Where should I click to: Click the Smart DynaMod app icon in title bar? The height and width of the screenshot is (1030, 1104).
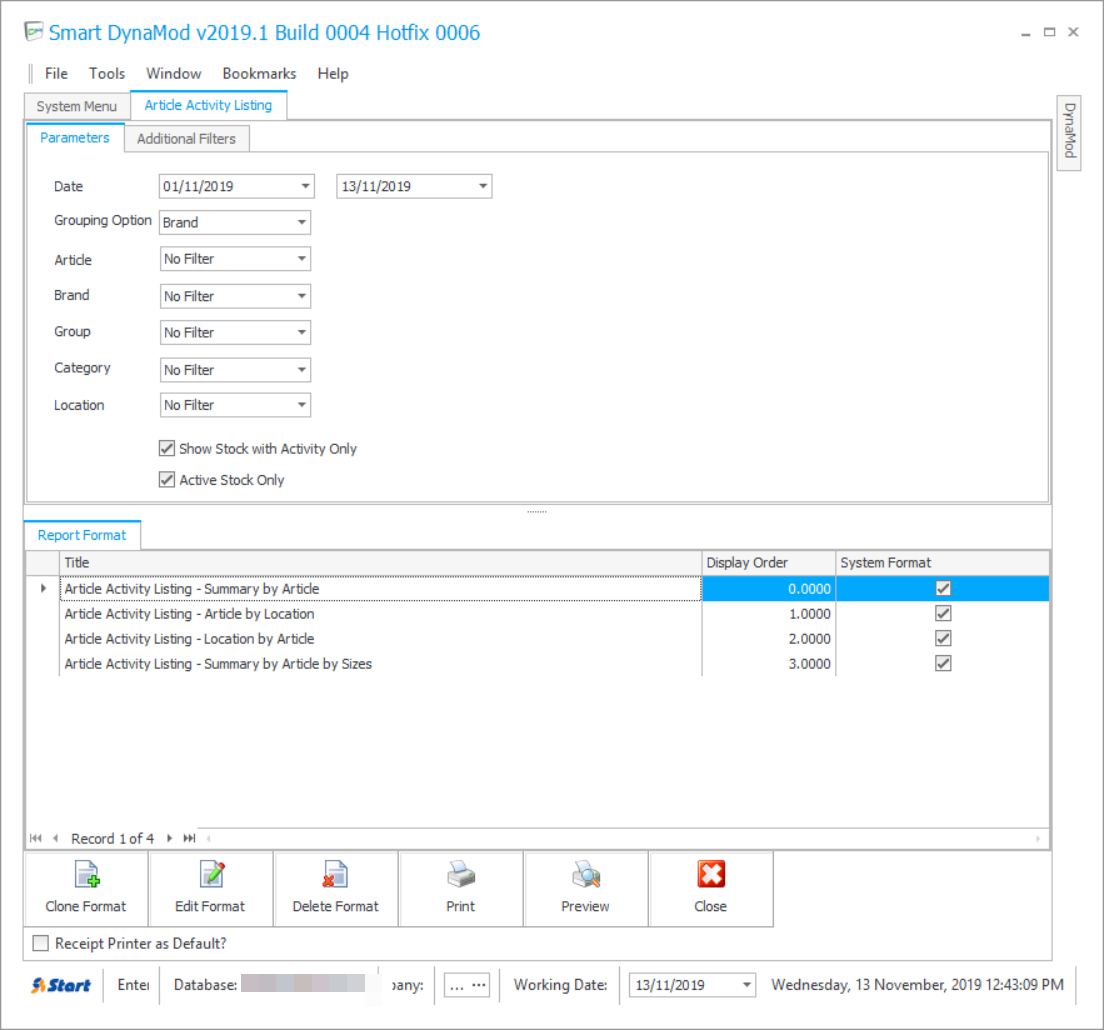34,32
